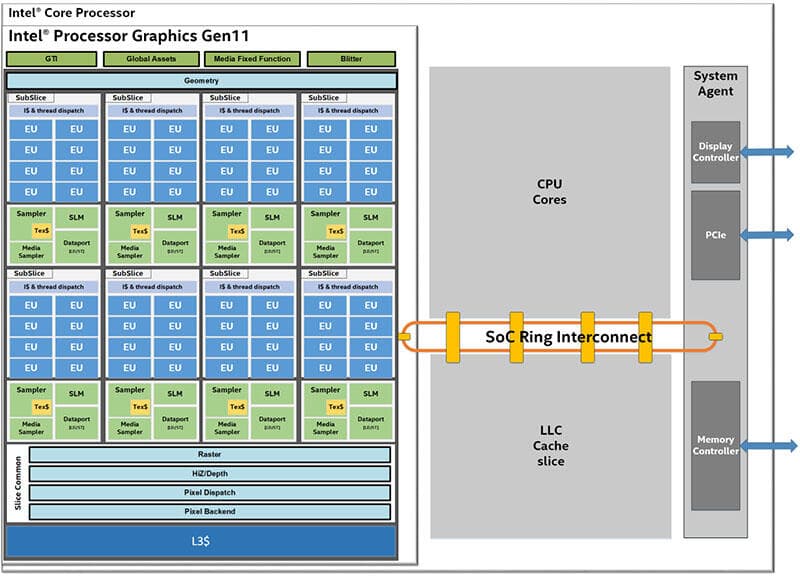
Task: Click the blue arrow beside Memory Controller
Action: point(768,446)
